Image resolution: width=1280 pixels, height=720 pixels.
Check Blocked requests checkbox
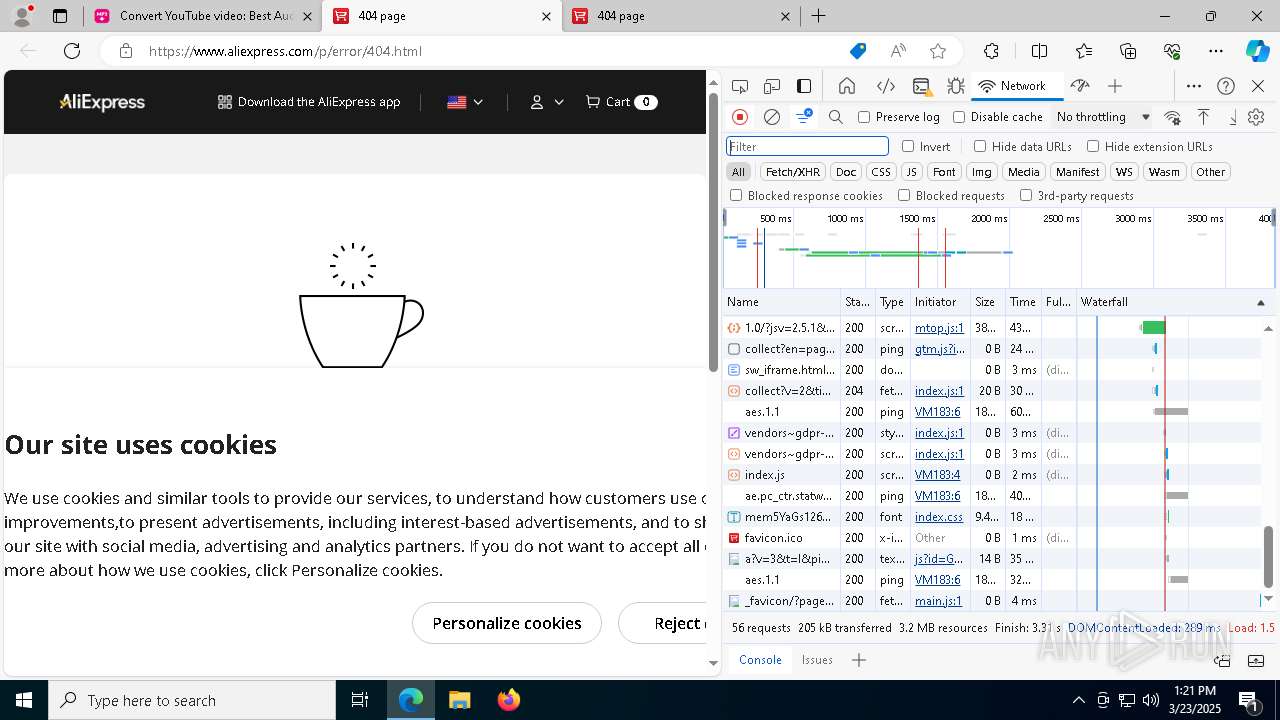point(904,196)
